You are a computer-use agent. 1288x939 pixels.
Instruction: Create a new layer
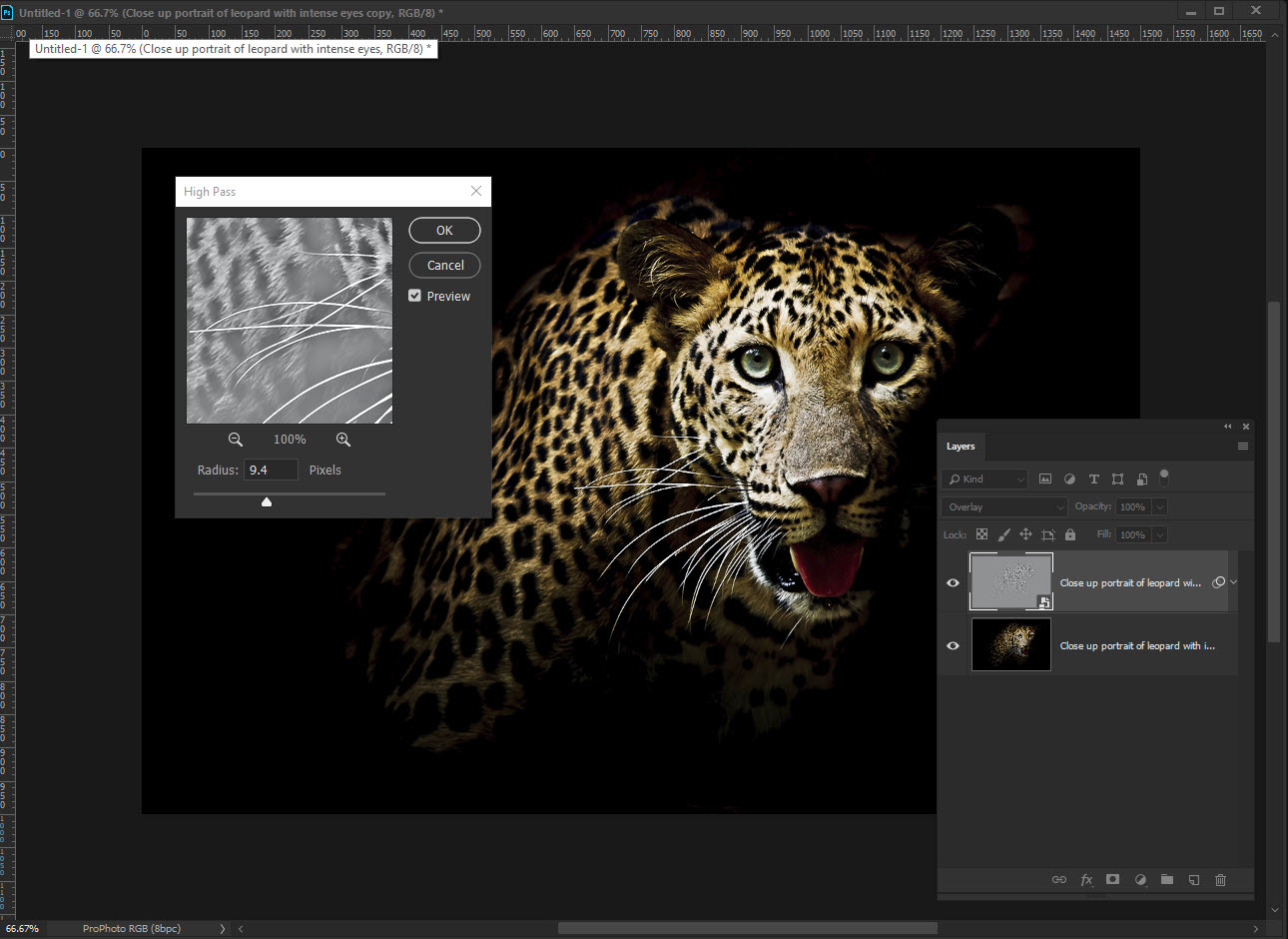pos(1193,880)
